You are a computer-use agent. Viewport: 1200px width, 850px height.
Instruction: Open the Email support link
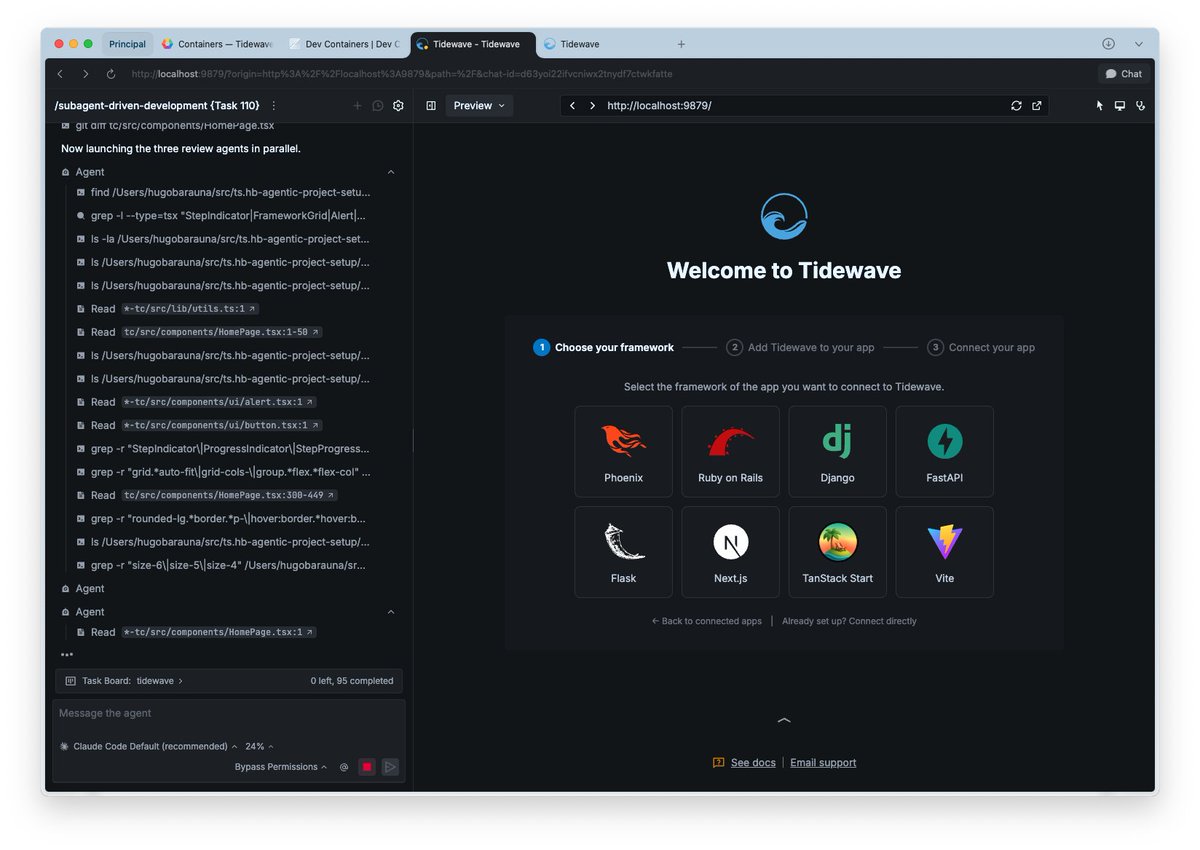tap(823, 763)
